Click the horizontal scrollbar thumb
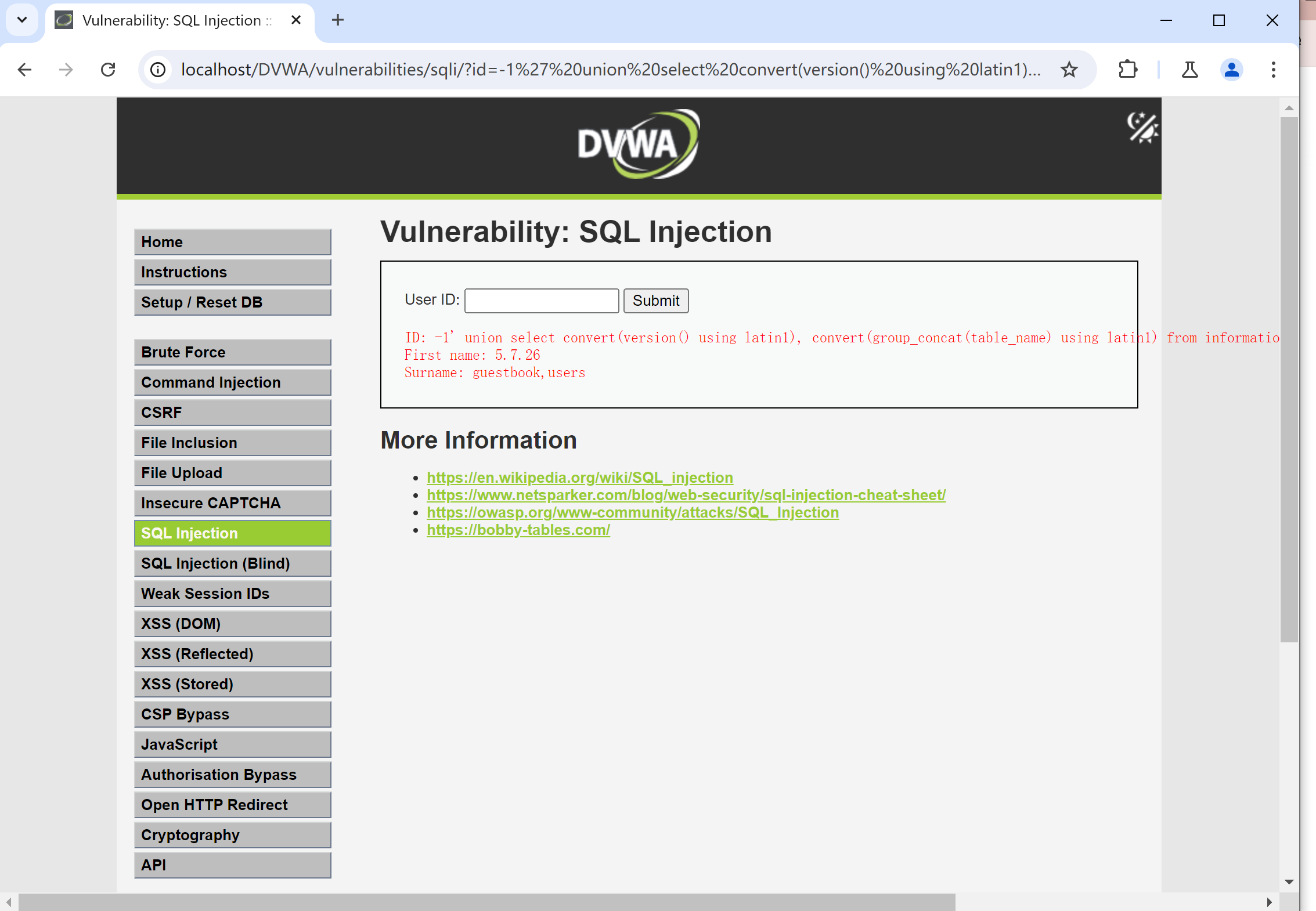The image size is (1316, 911). (x=486, y=902)
